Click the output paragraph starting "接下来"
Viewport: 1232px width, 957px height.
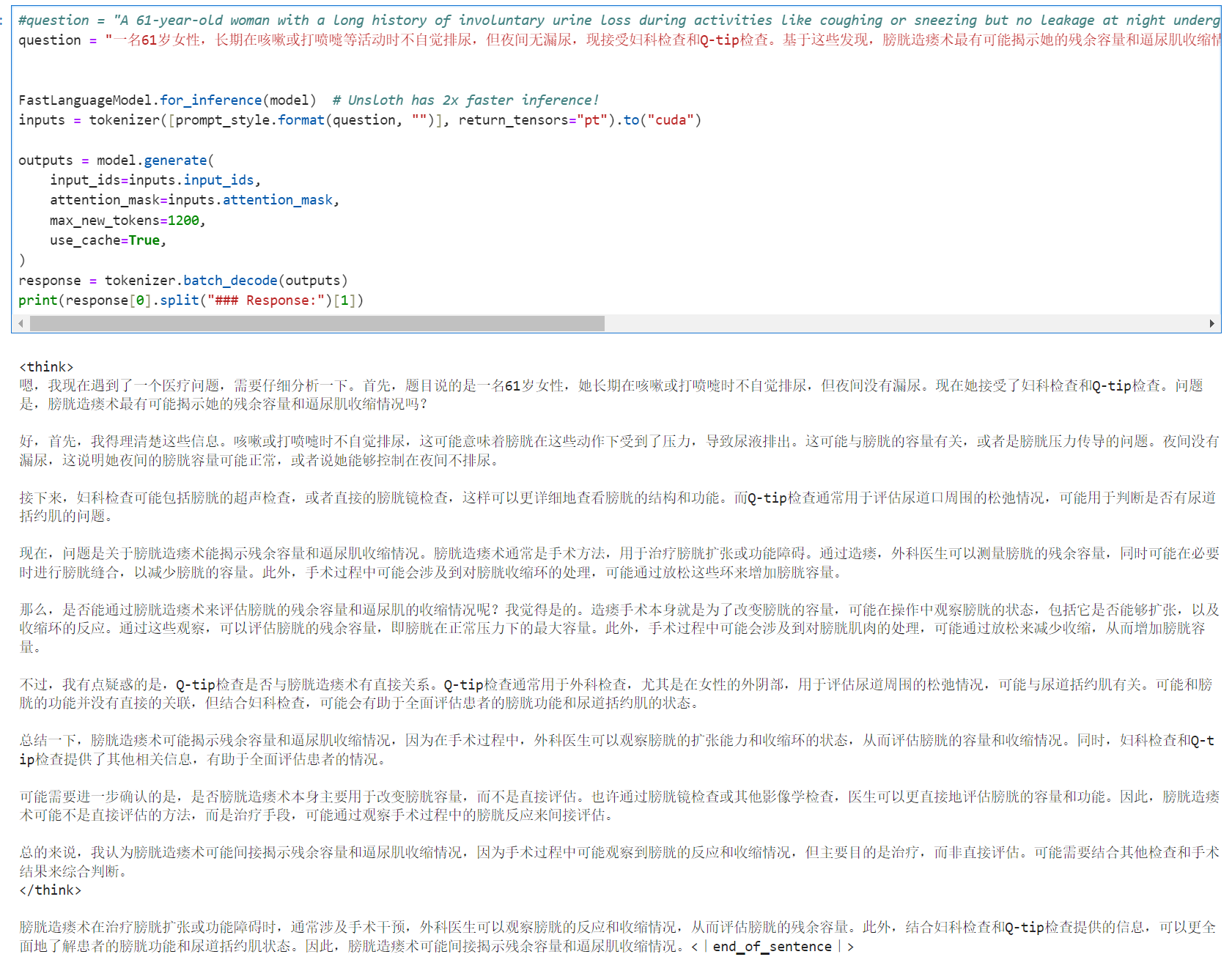click(617, 506)
